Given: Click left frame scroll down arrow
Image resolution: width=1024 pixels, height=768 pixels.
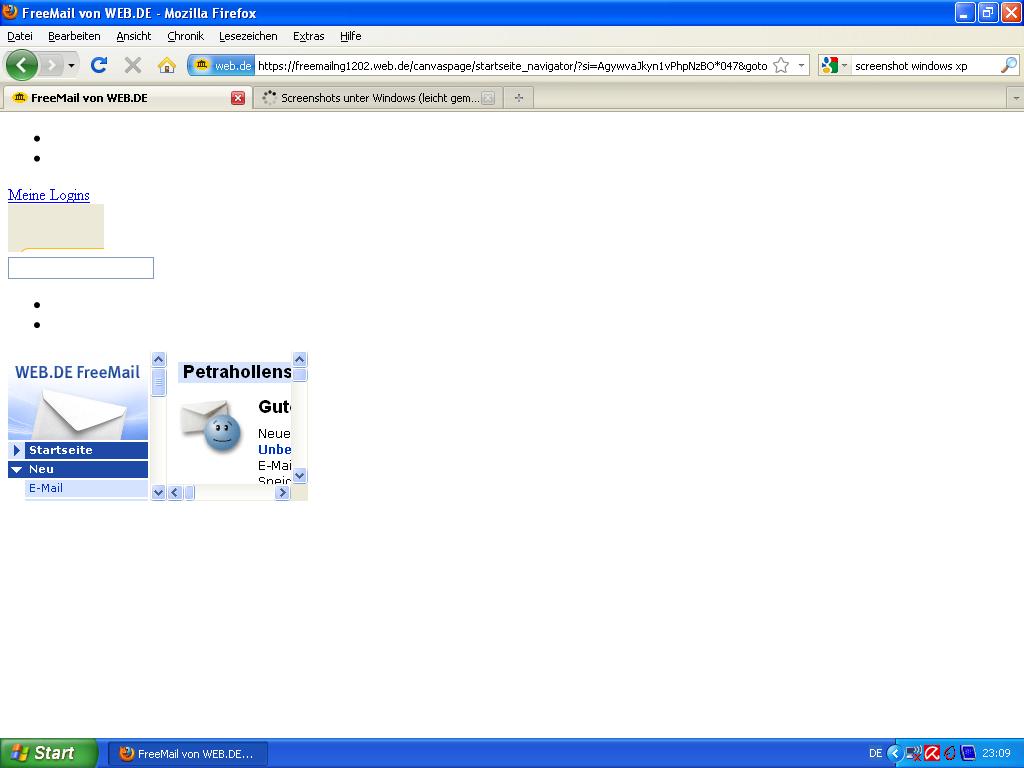Looking at the screenshot, I should click(159, 492).
